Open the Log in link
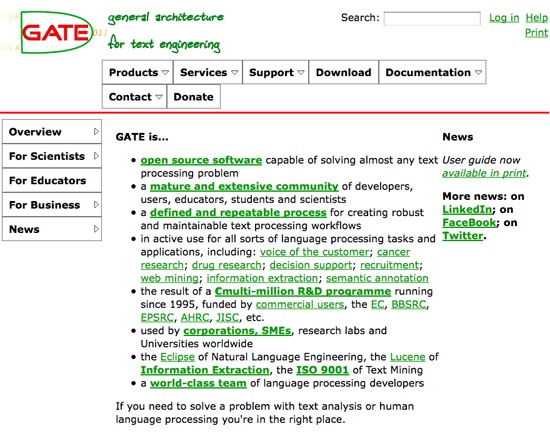Screen dimensions: 550x440 tap(504, 18)
